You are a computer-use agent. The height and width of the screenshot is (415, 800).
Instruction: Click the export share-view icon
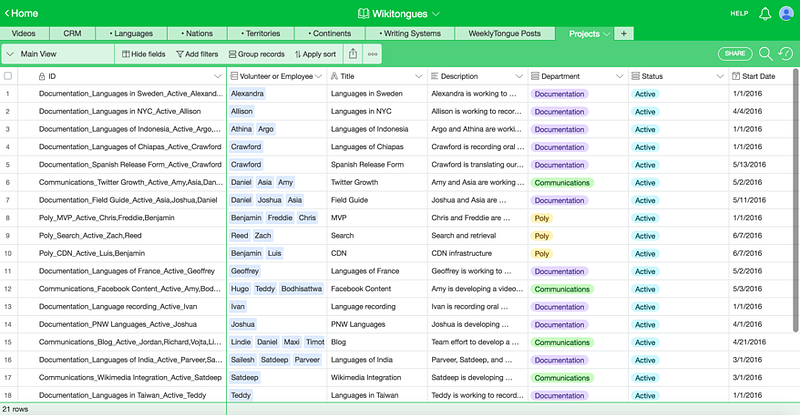pos(353,54)
